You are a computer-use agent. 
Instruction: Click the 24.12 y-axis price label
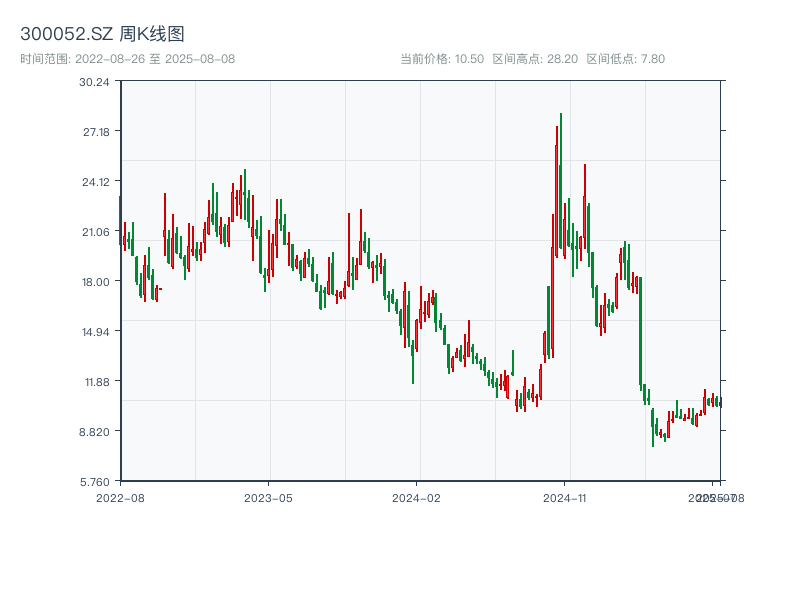tap(95, 182)
